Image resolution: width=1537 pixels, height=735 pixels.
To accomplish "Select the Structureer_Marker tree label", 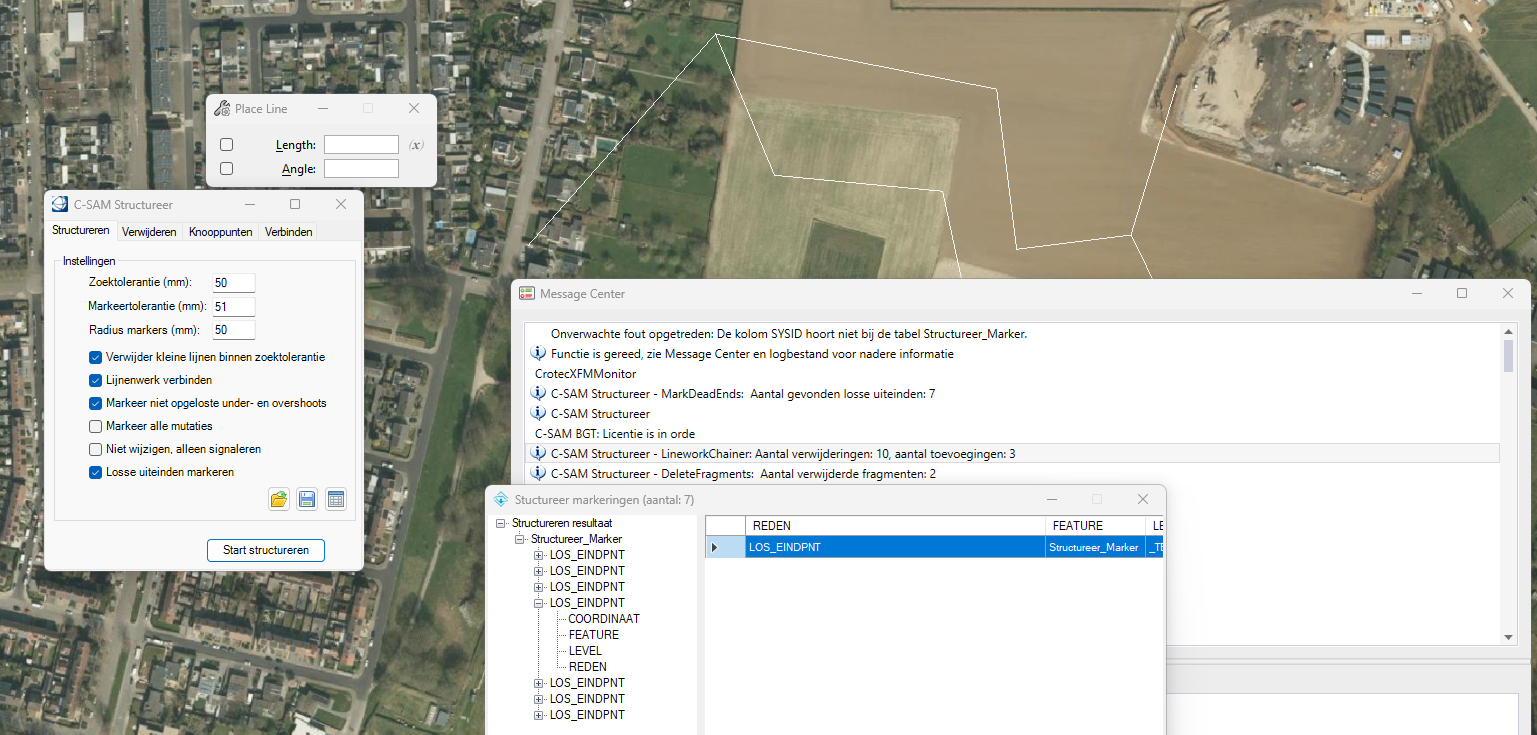I will click(x=575, y=539).
